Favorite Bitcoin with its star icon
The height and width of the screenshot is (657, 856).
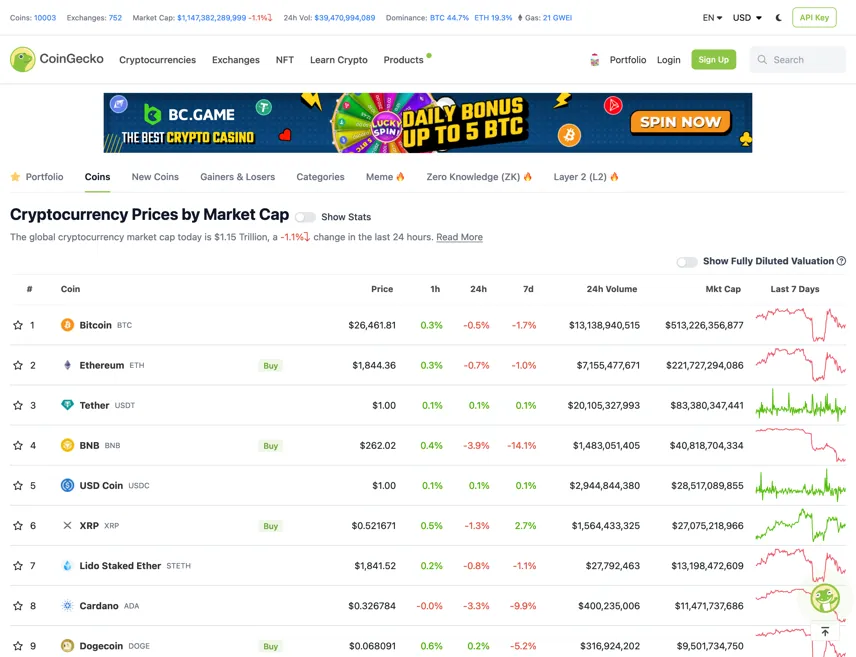(18, 325)
